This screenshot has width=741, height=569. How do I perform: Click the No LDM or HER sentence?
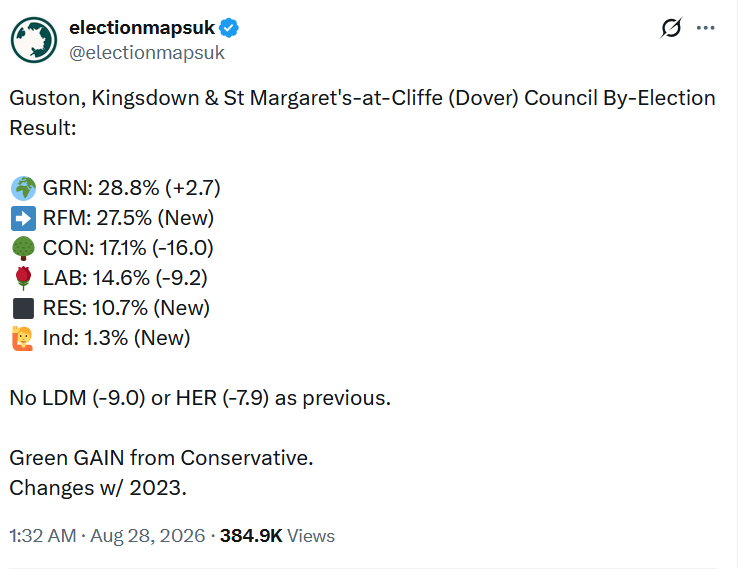tap(200, 398)
